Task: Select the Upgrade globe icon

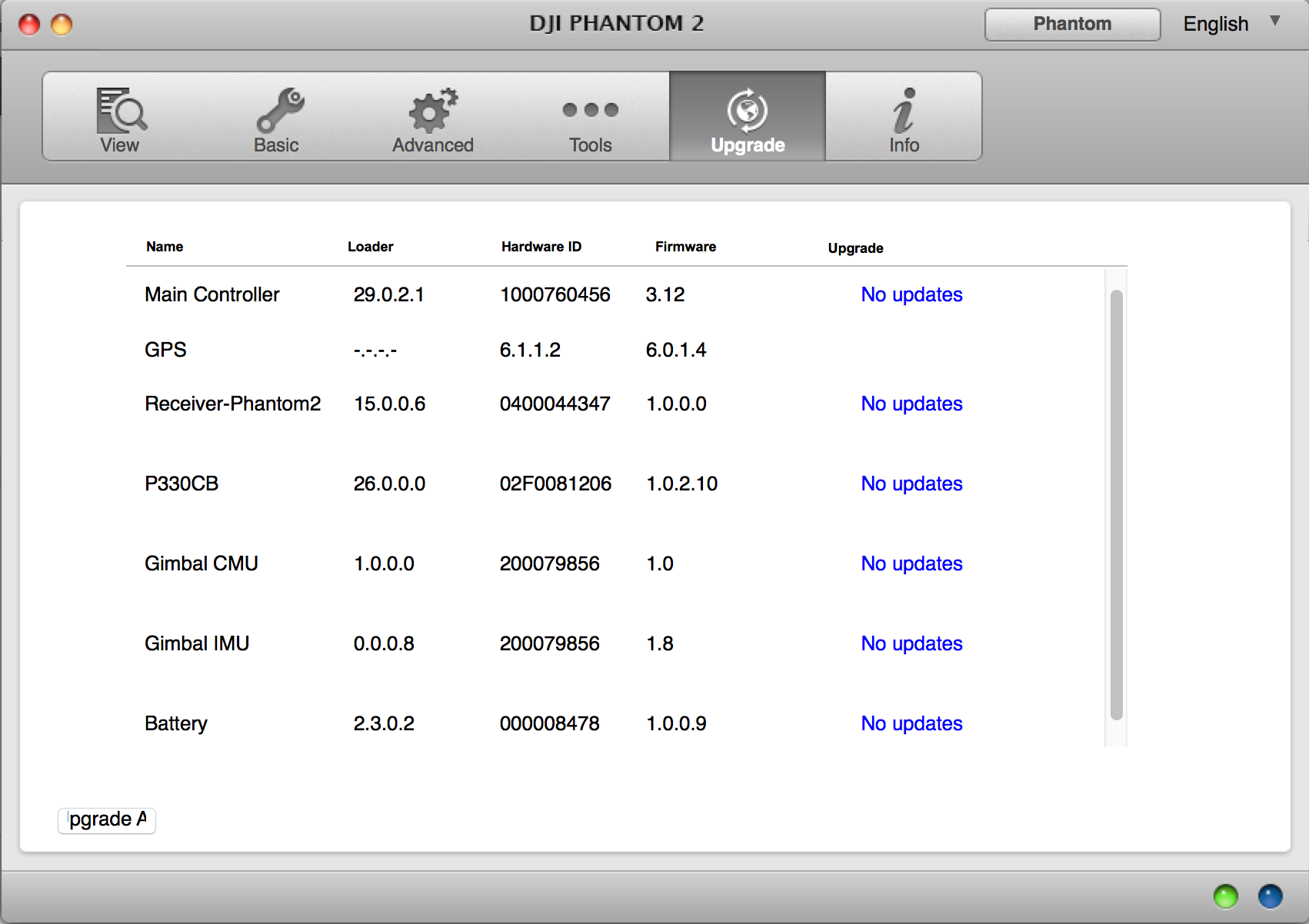Action: coord(748,111)
